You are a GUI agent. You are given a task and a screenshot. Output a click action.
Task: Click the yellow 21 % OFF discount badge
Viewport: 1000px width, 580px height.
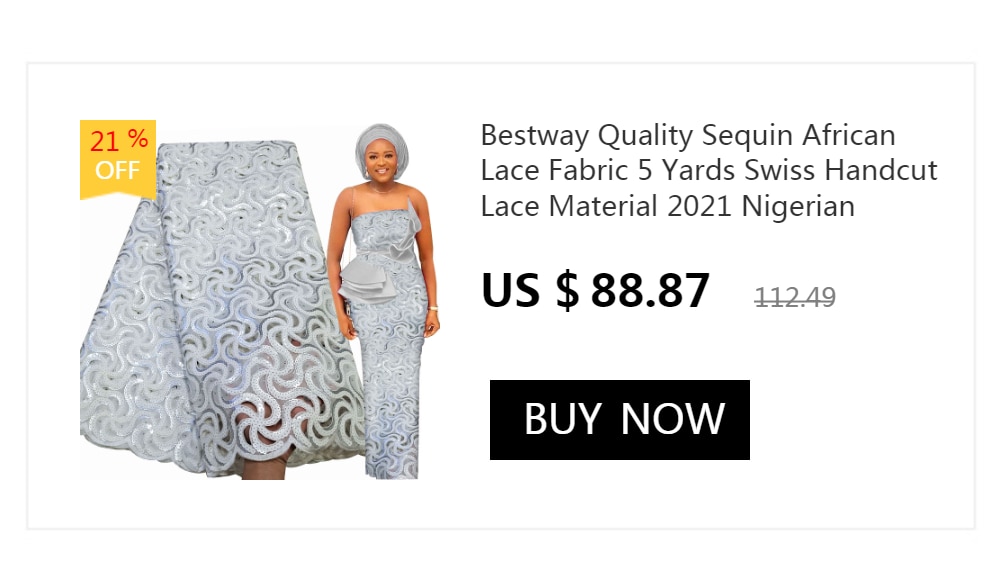118,160
